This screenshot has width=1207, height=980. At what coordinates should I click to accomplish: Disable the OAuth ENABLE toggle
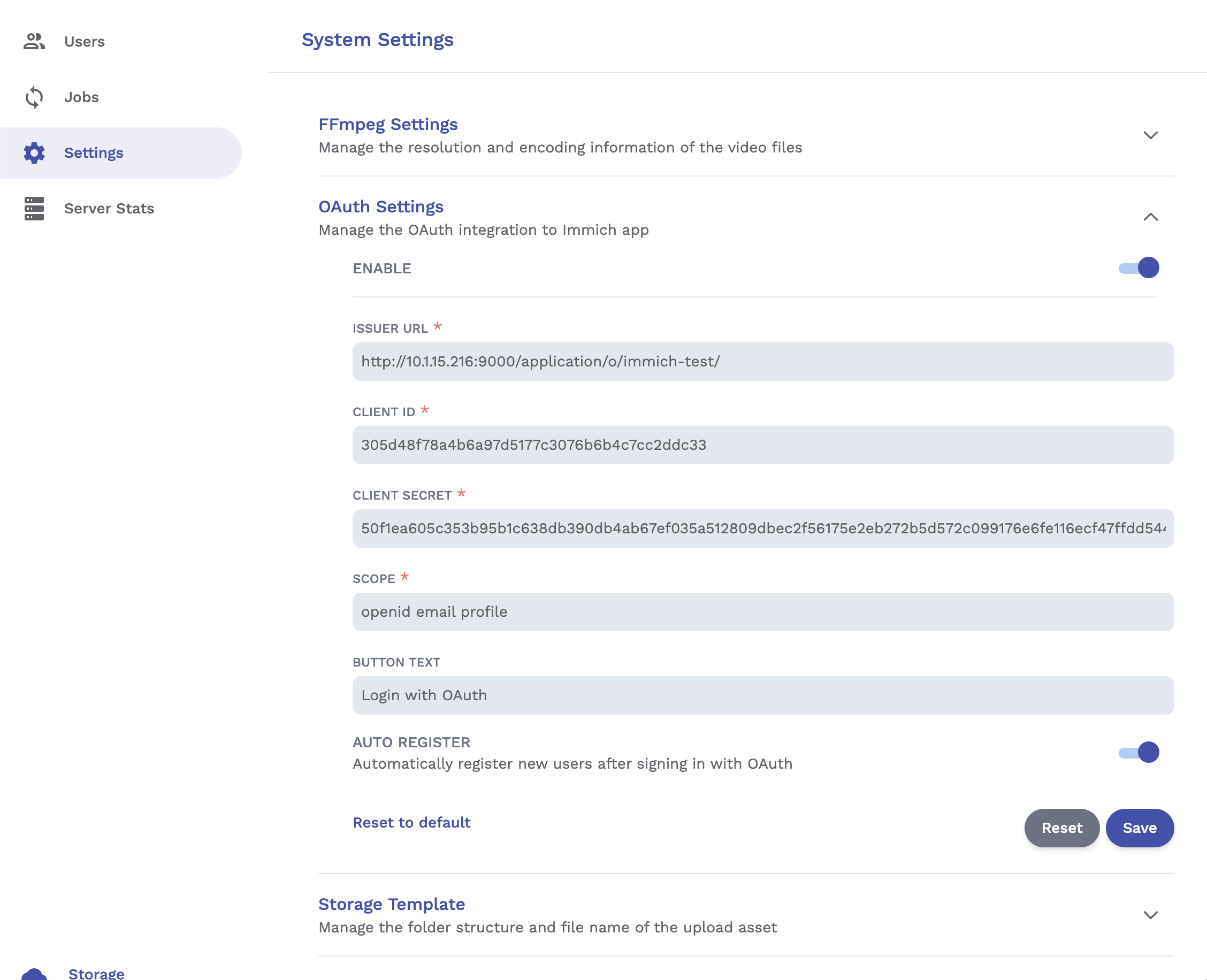1138,267
